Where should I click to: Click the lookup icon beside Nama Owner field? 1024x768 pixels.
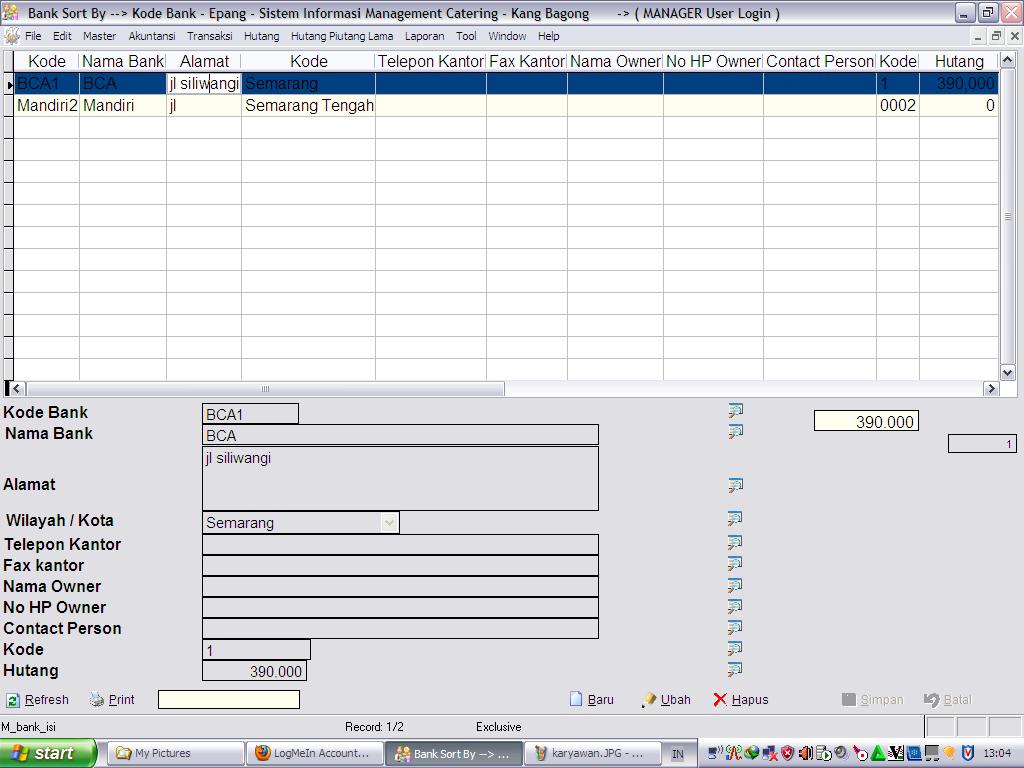[735, 585]
